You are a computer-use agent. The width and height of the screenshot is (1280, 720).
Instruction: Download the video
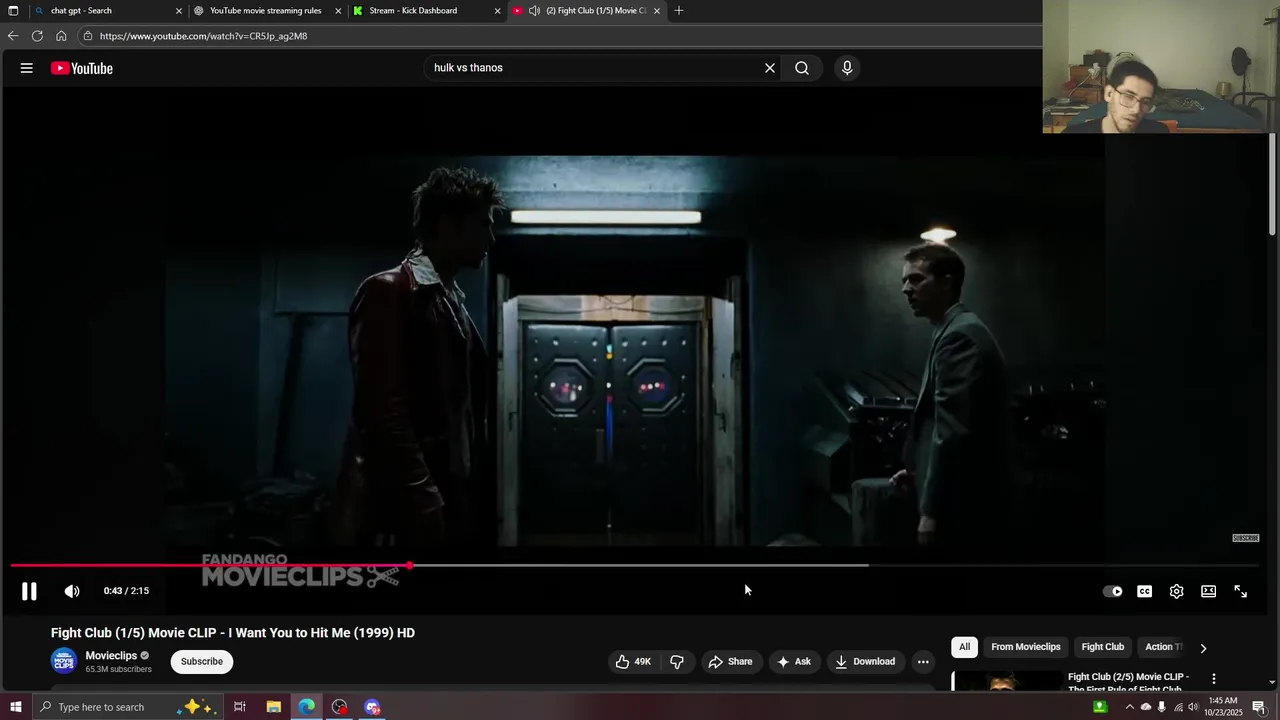click(x=865, y=661)
